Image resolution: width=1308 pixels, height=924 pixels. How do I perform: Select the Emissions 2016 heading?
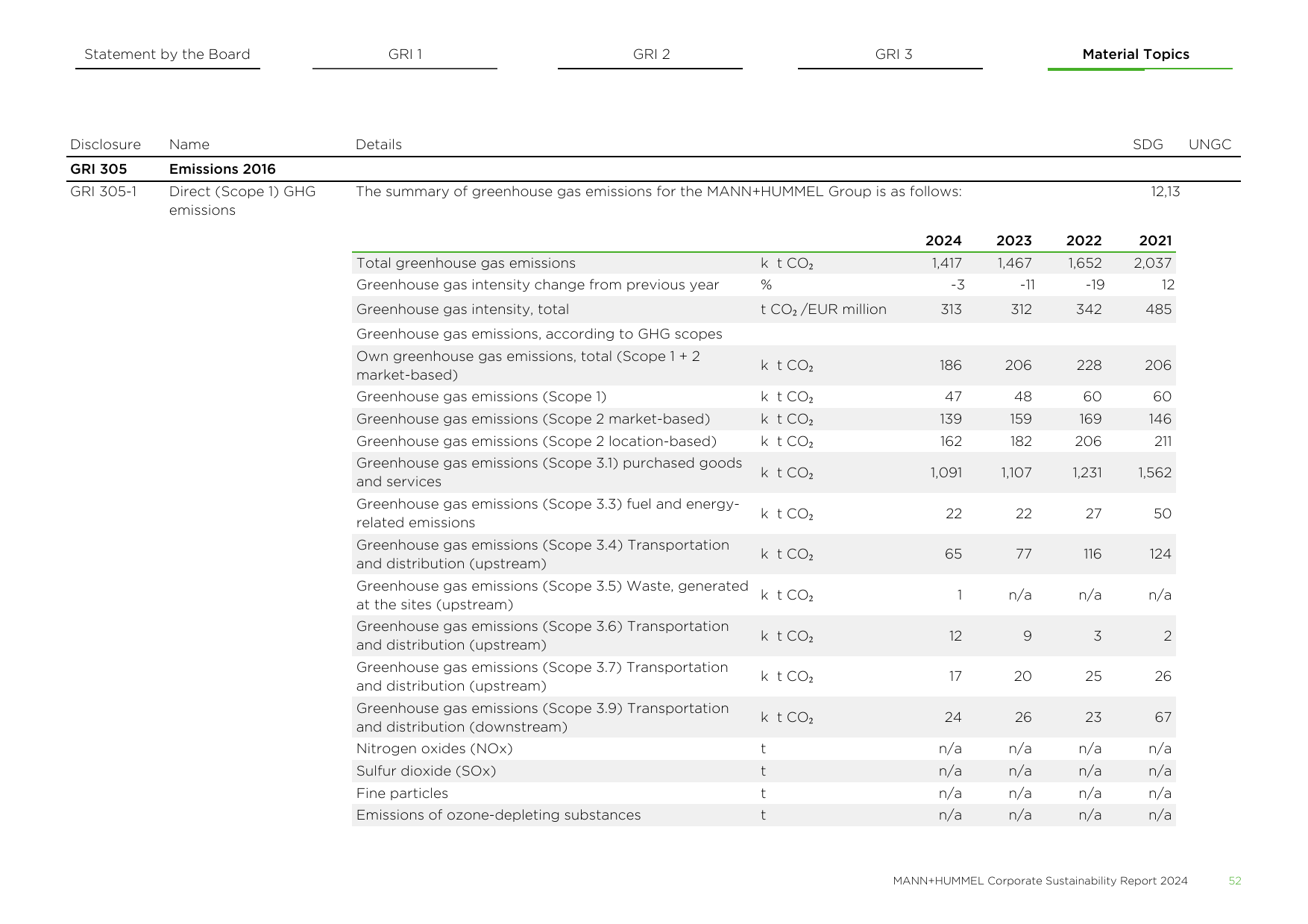pos(222,169)
